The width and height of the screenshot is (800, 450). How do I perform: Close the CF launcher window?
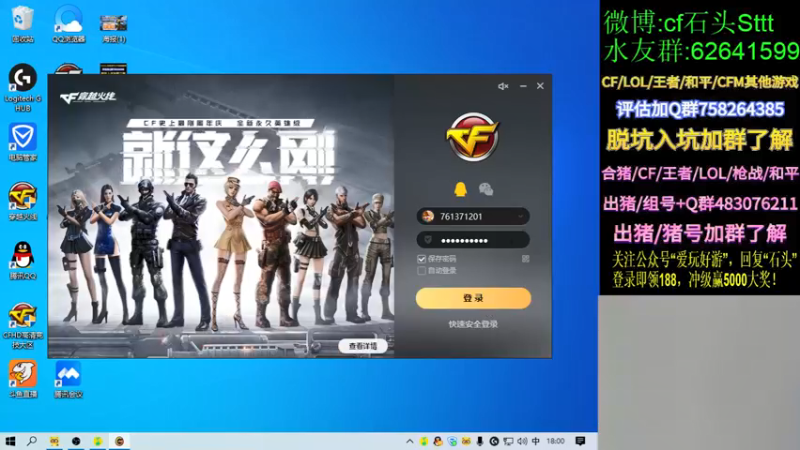540,86
